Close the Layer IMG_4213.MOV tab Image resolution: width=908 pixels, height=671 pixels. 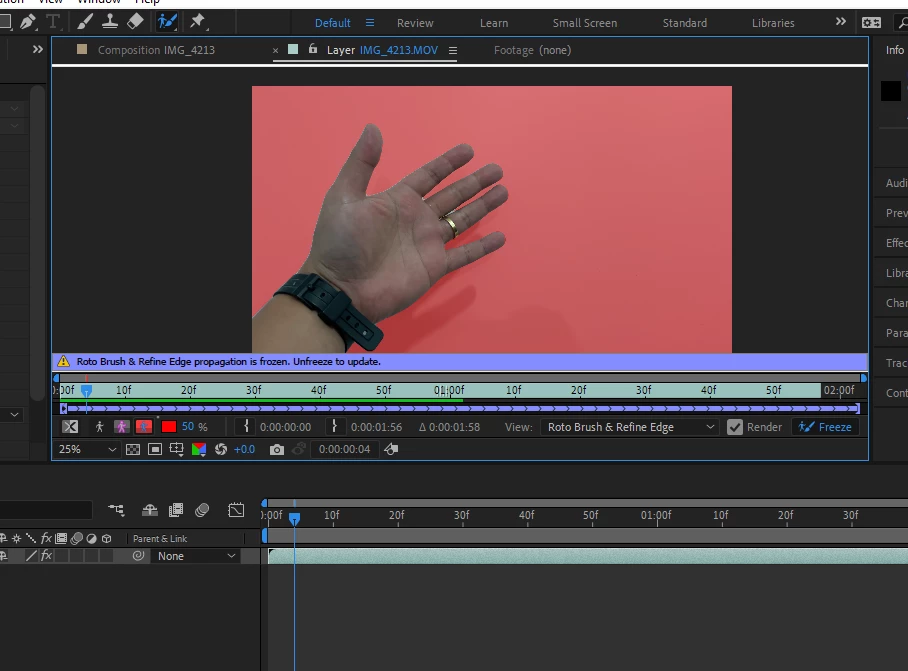[276, 51]
